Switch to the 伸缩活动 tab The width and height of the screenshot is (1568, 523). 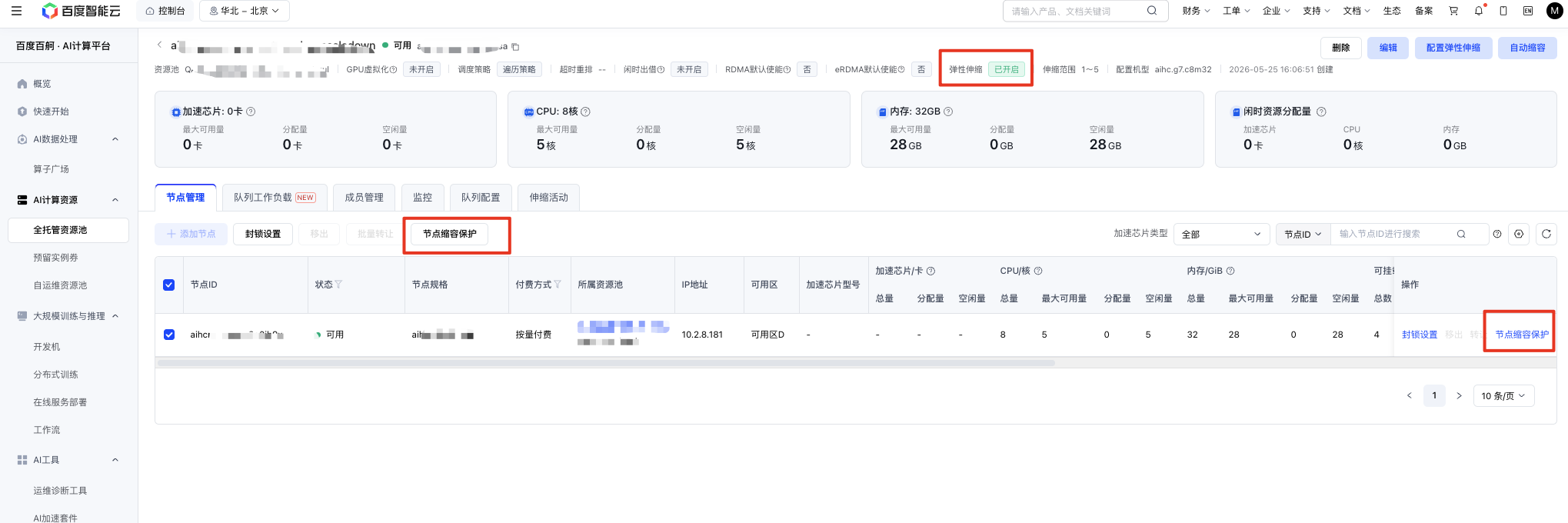tap(548, 198)
